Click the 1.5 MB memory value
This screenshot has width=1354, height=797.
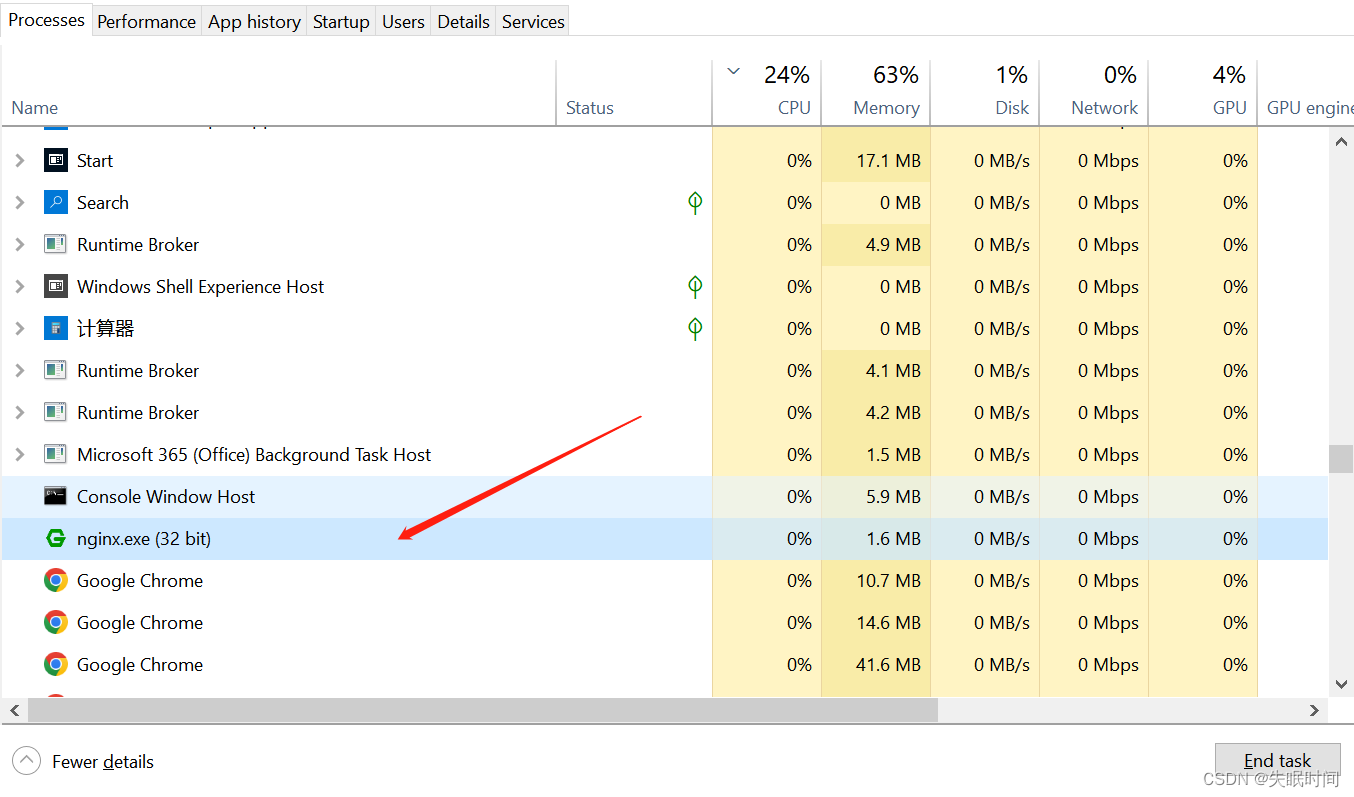[x=893, y=455]
